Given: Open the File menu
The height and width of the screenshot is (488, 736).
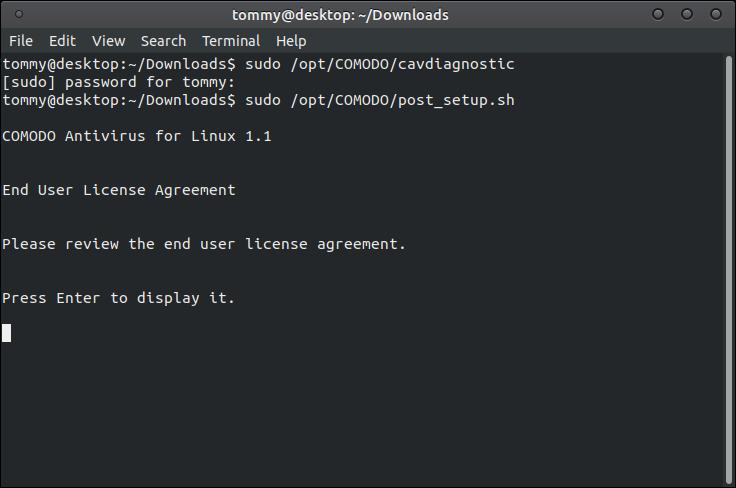Looking at the screenshot, I should (x=20, y=41).
